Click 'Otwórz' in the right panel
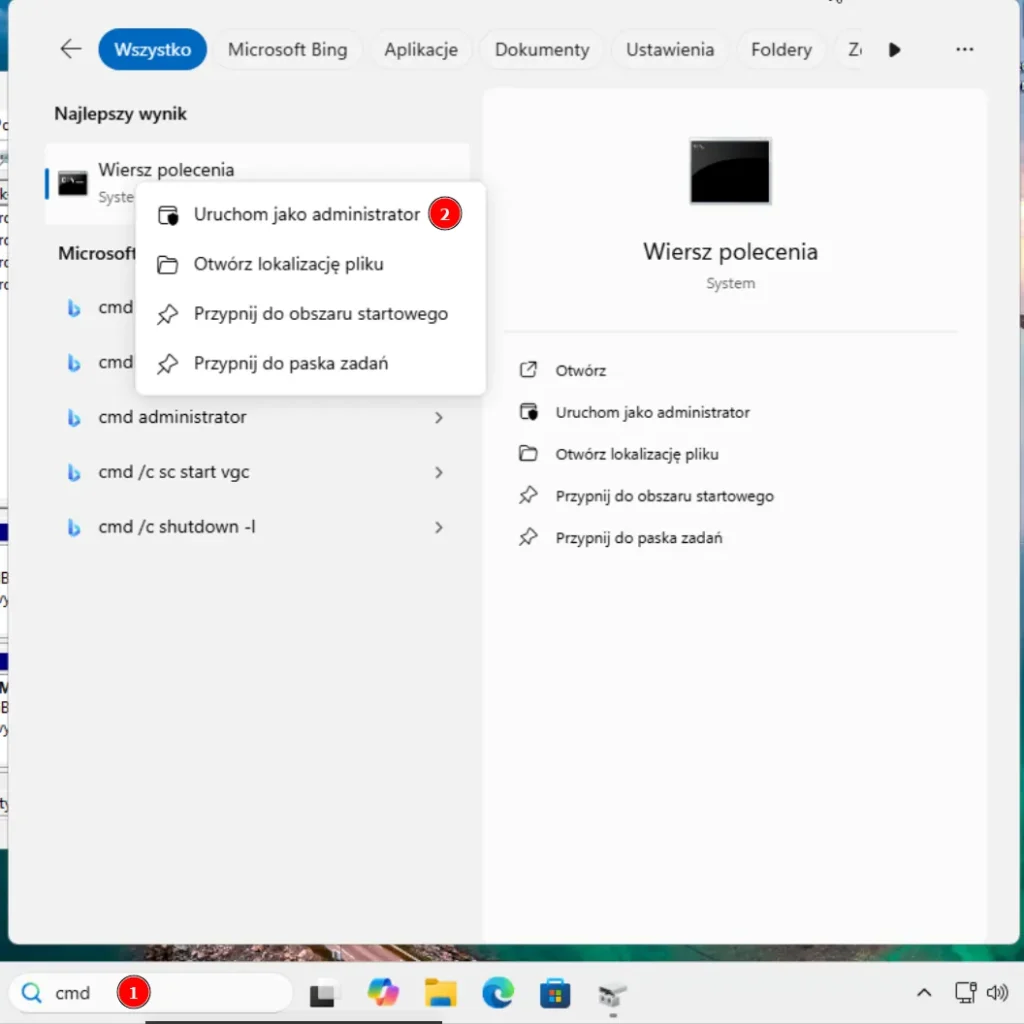This screenshot has width=1024, height=1024. pyautogui.click(x=580, y=370)
